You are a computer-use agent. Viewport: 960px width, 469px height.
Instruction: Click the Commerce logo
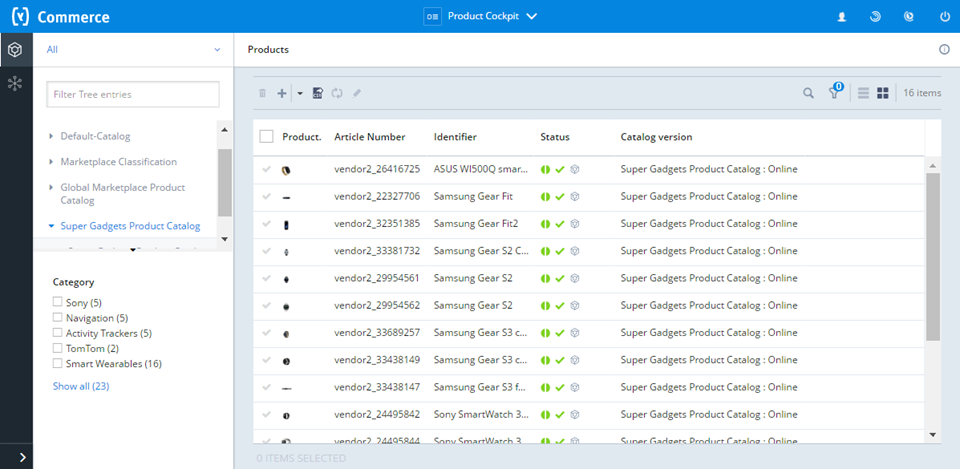coord(61,17)
